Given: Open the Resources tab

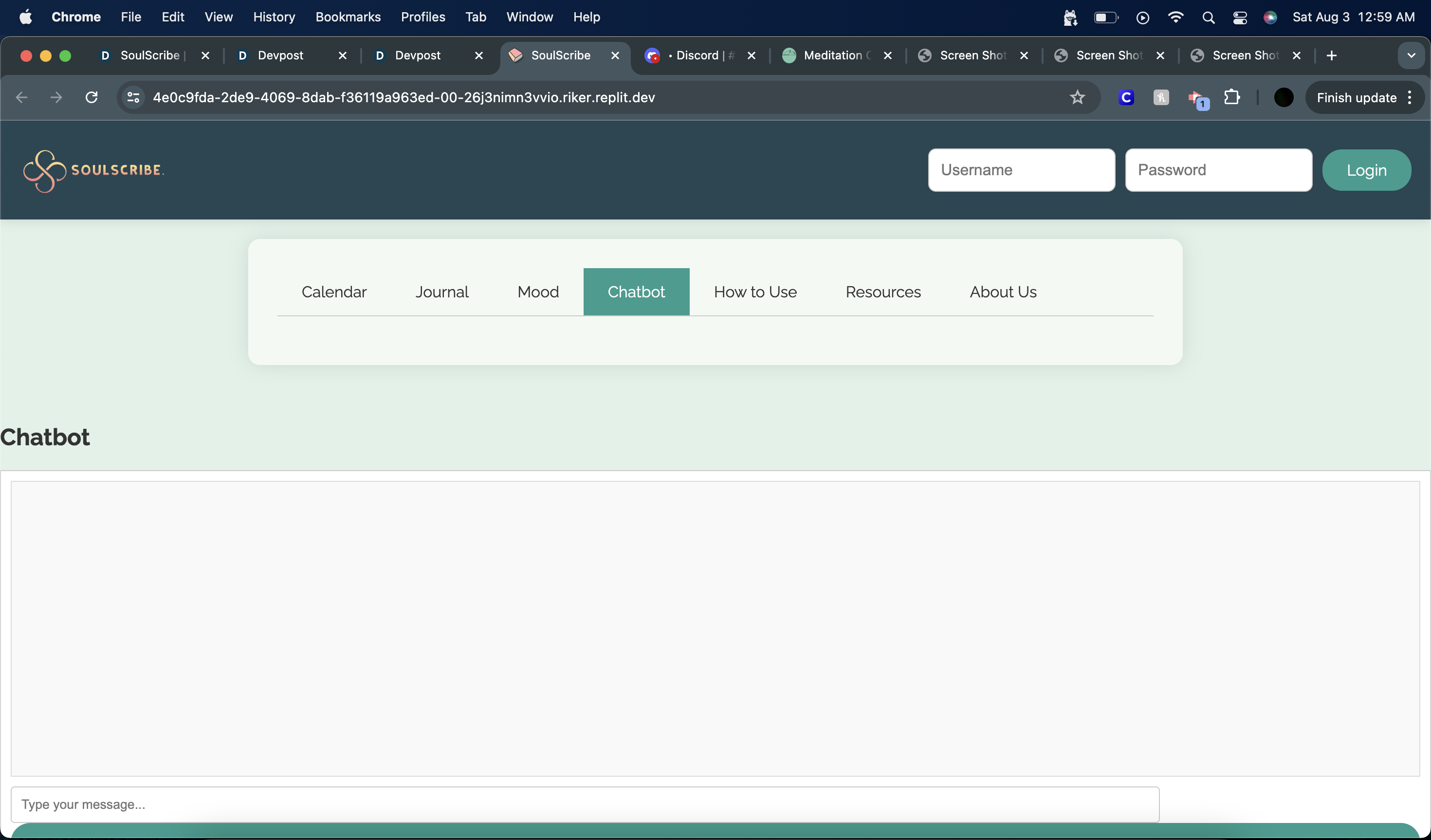Looking at the screenshot, I should pos(883,292).
